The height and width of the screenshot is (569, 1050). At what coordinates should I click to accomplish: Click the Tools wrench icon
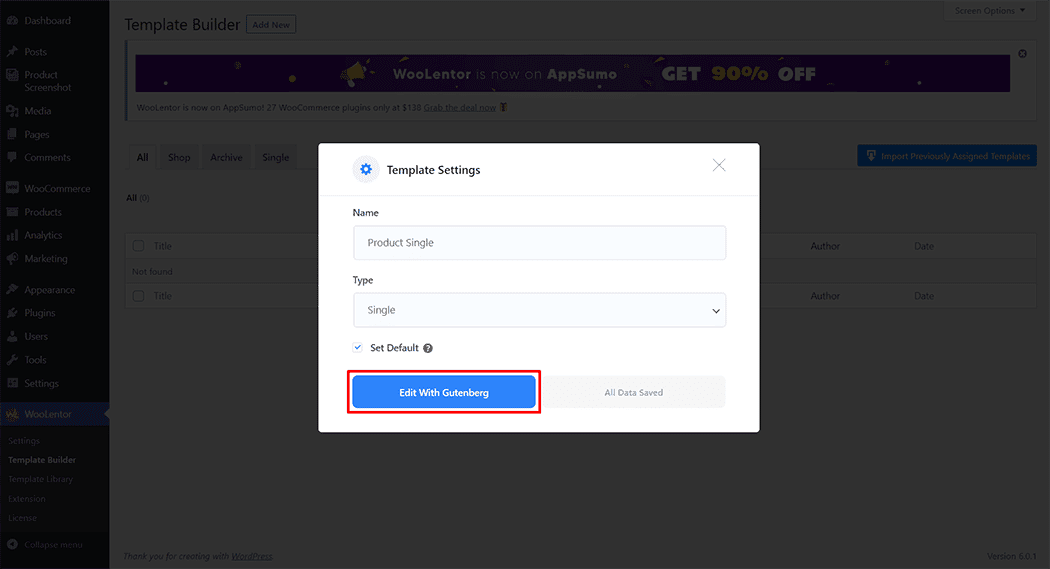[x=12, y=360]
